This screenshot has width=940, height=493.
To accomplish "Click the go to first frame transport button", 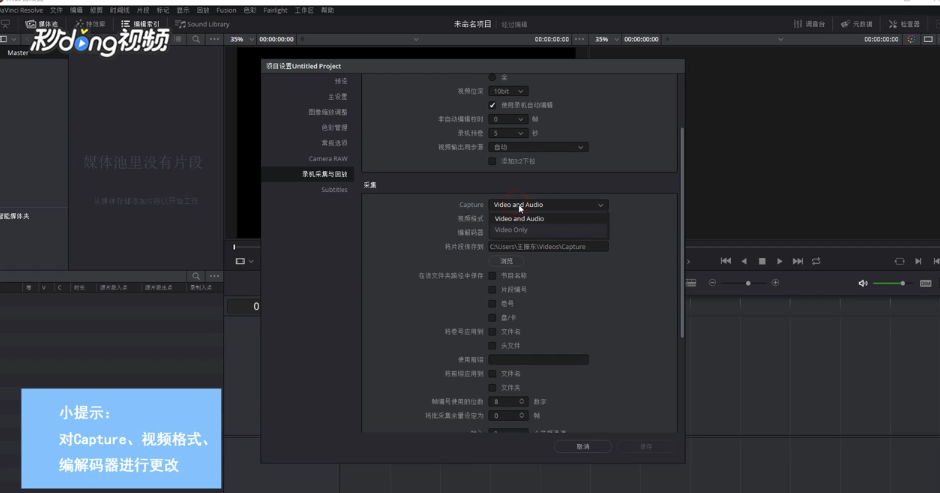I will point(725,261).
